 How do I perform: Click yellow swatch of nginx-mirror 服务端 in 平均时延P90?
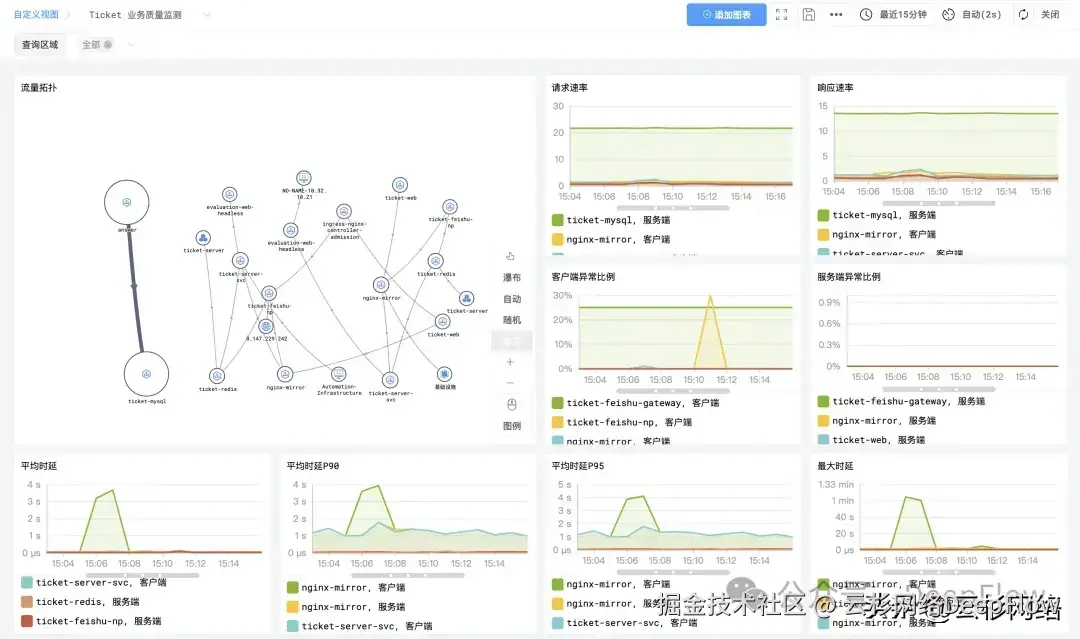click(x=292, y=607)
